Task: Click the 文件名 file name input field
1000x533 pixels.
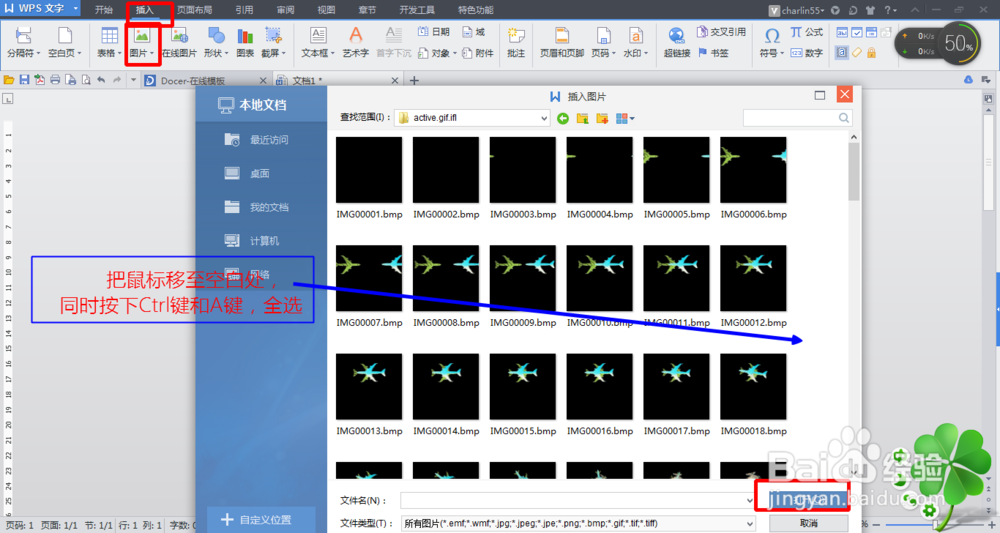Action: [578, 501]
